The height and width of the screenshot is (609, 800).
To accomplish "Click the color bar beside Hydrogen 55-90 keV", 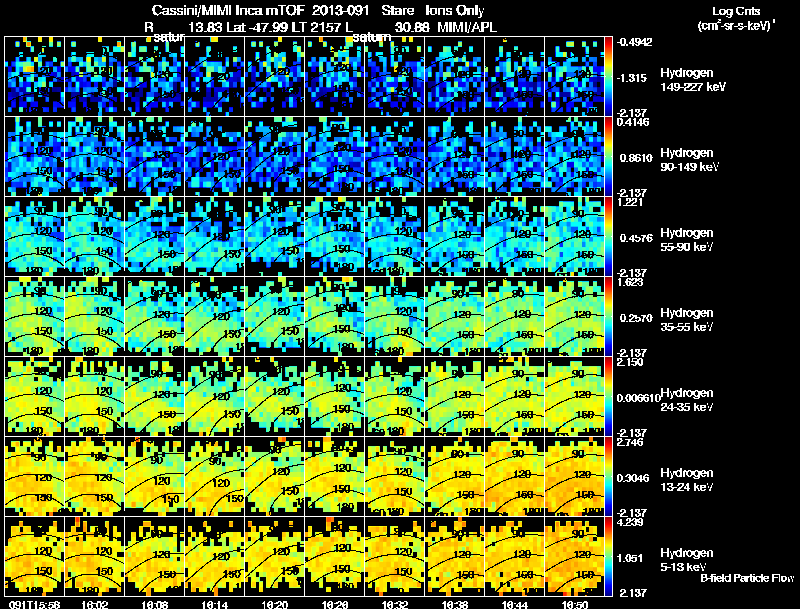I will (608, 236).
